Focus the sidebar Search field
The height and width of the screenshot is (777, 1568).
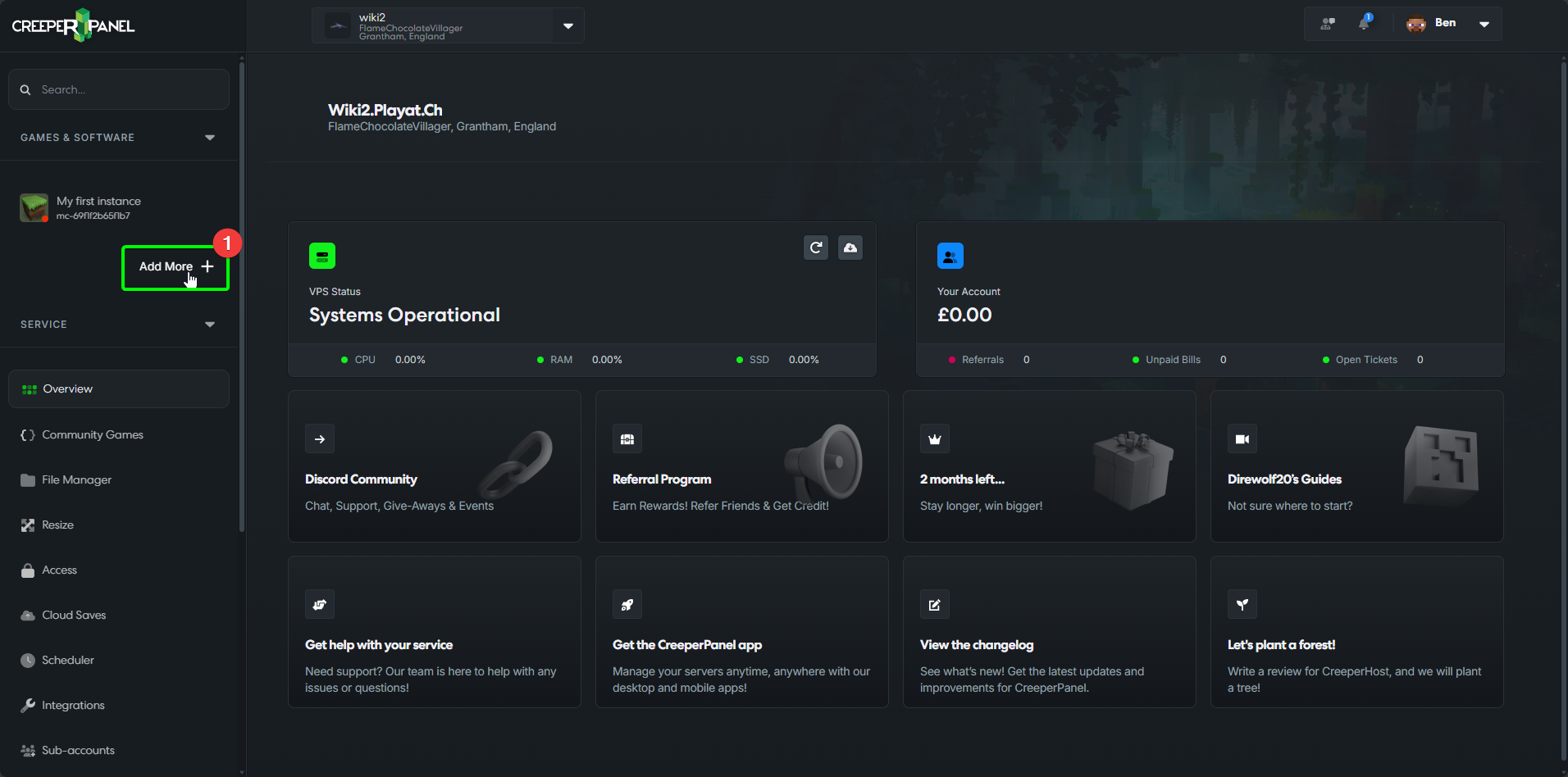click(x=119, y=89)
